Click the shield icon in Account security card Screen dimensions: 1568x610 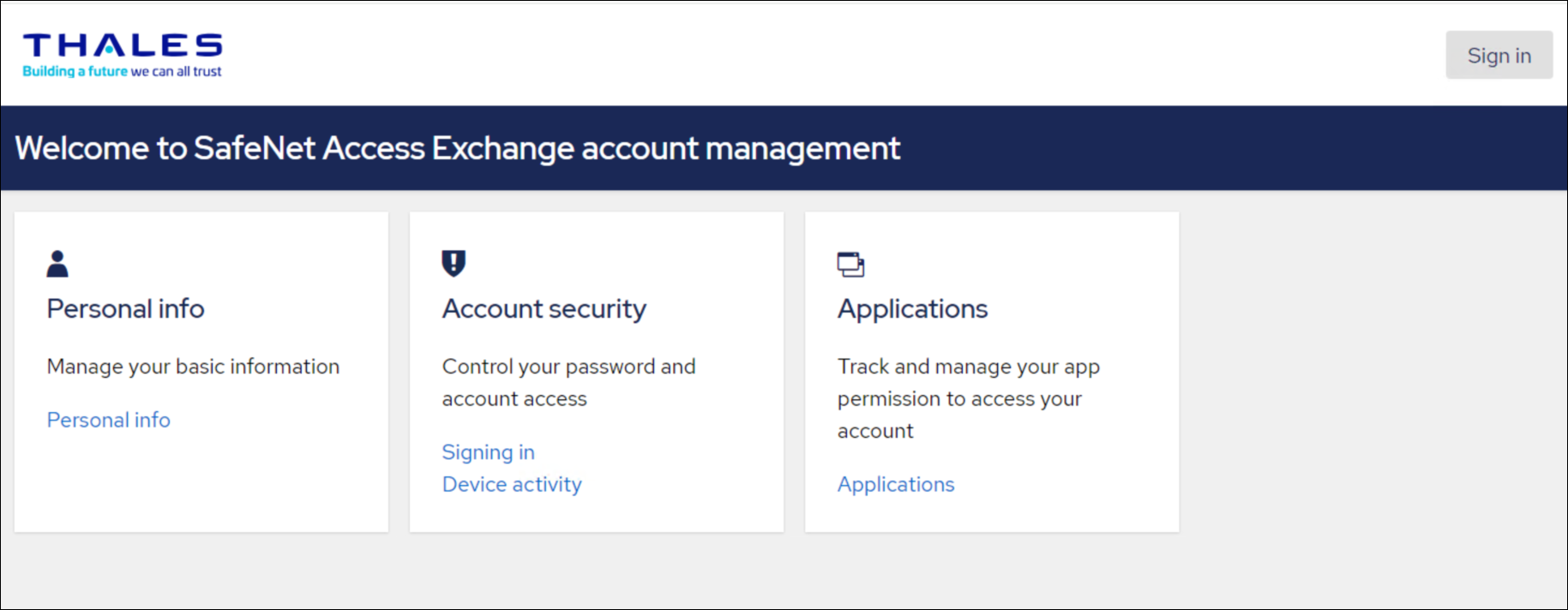click(x=454, y=263)
